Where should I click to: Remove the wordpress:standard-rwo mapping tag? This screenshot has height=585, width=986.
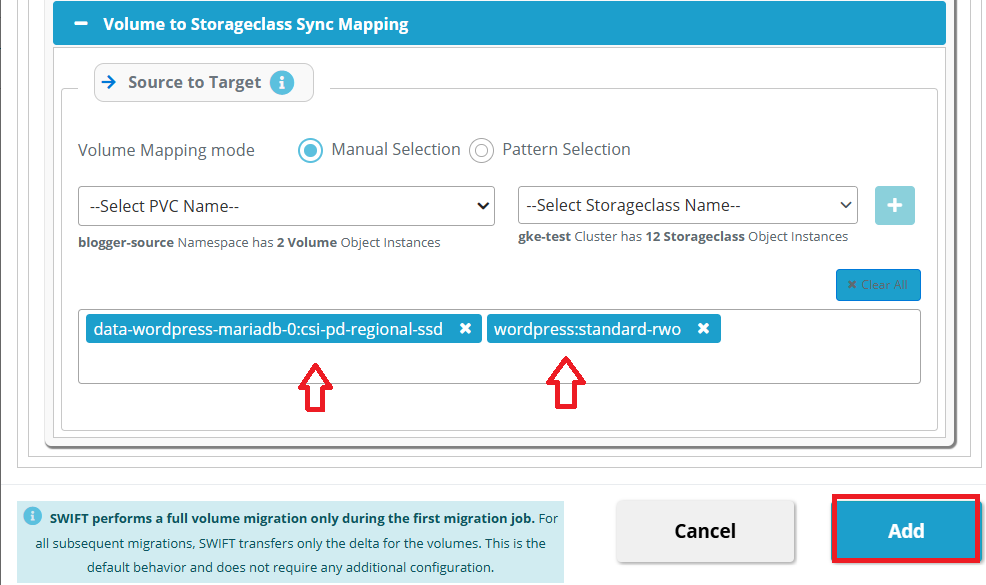pyautogui.click(x=704, y=328)
